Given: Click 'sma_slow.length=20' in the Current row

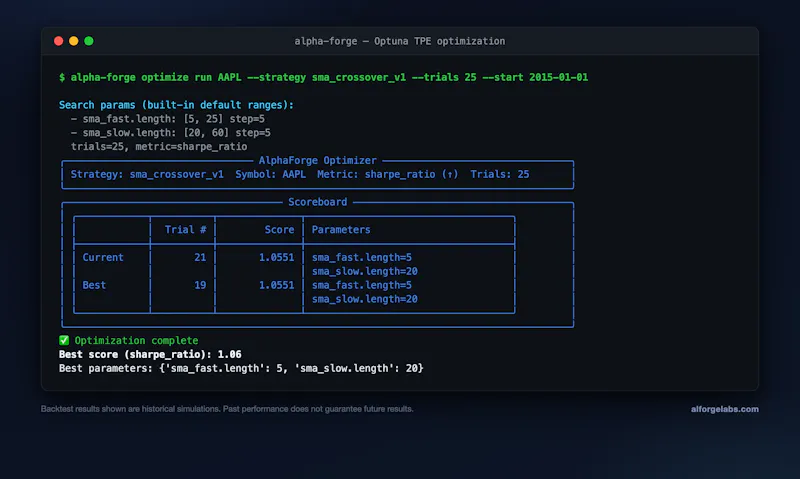Looking at the screenshot, I should (x=364, y=271).
